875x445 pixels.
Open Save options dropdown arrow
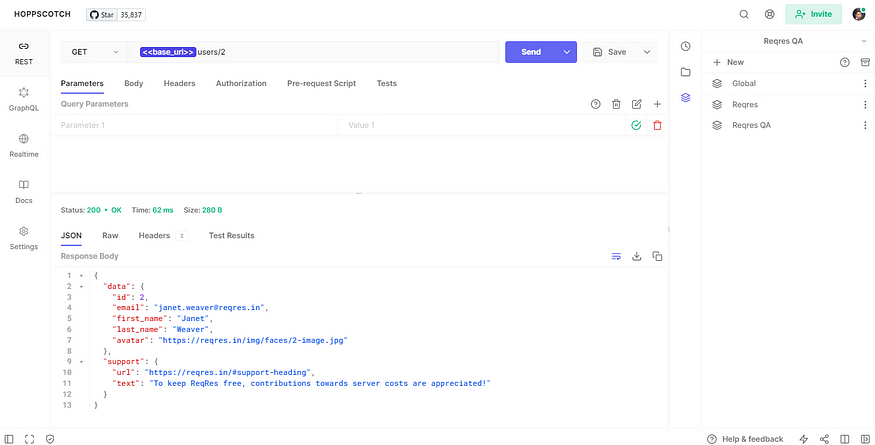pyautogui.click(x=647, y=52)
